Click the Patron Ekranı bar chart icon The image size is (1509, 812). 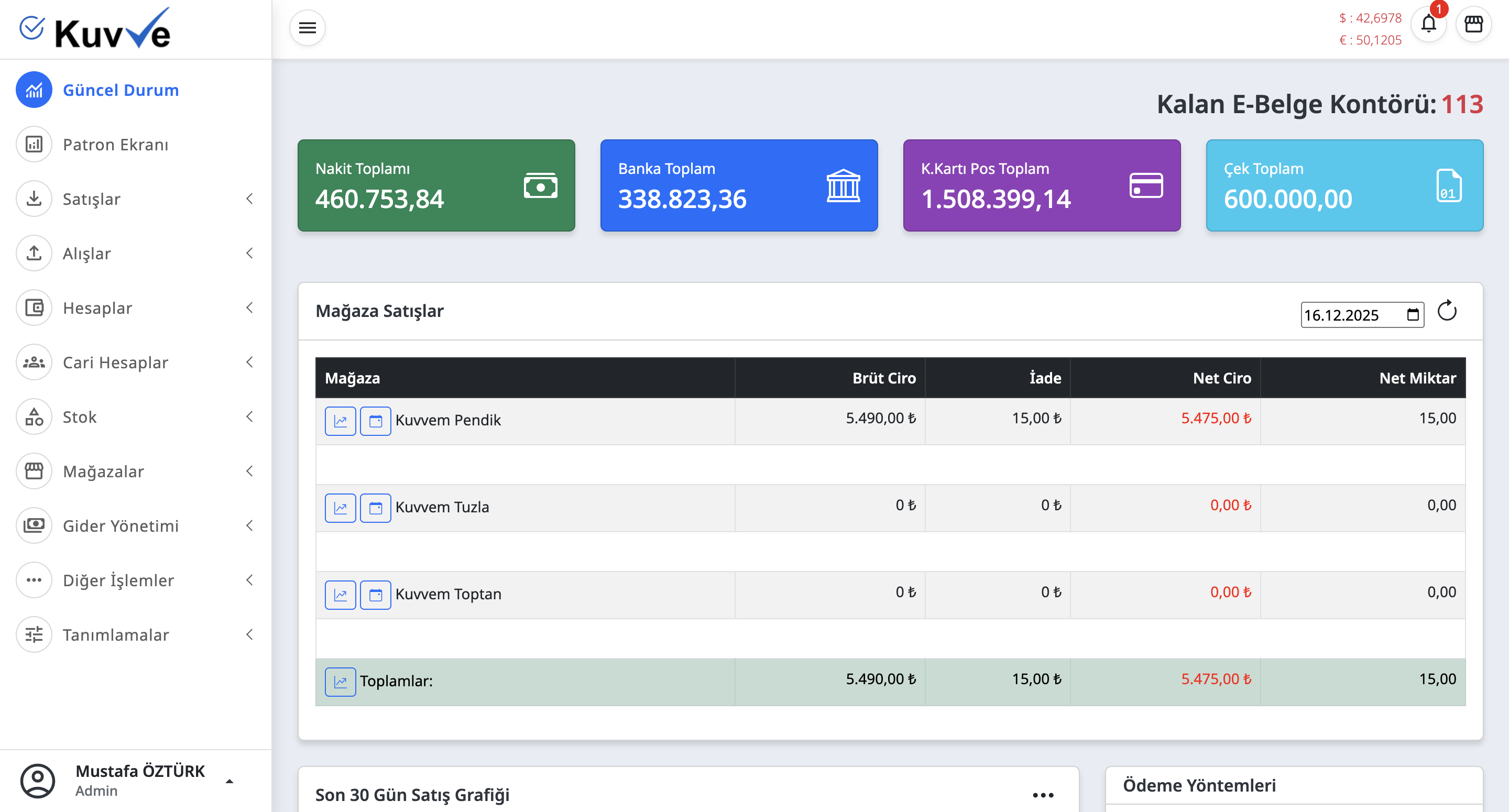coord(34,144)
